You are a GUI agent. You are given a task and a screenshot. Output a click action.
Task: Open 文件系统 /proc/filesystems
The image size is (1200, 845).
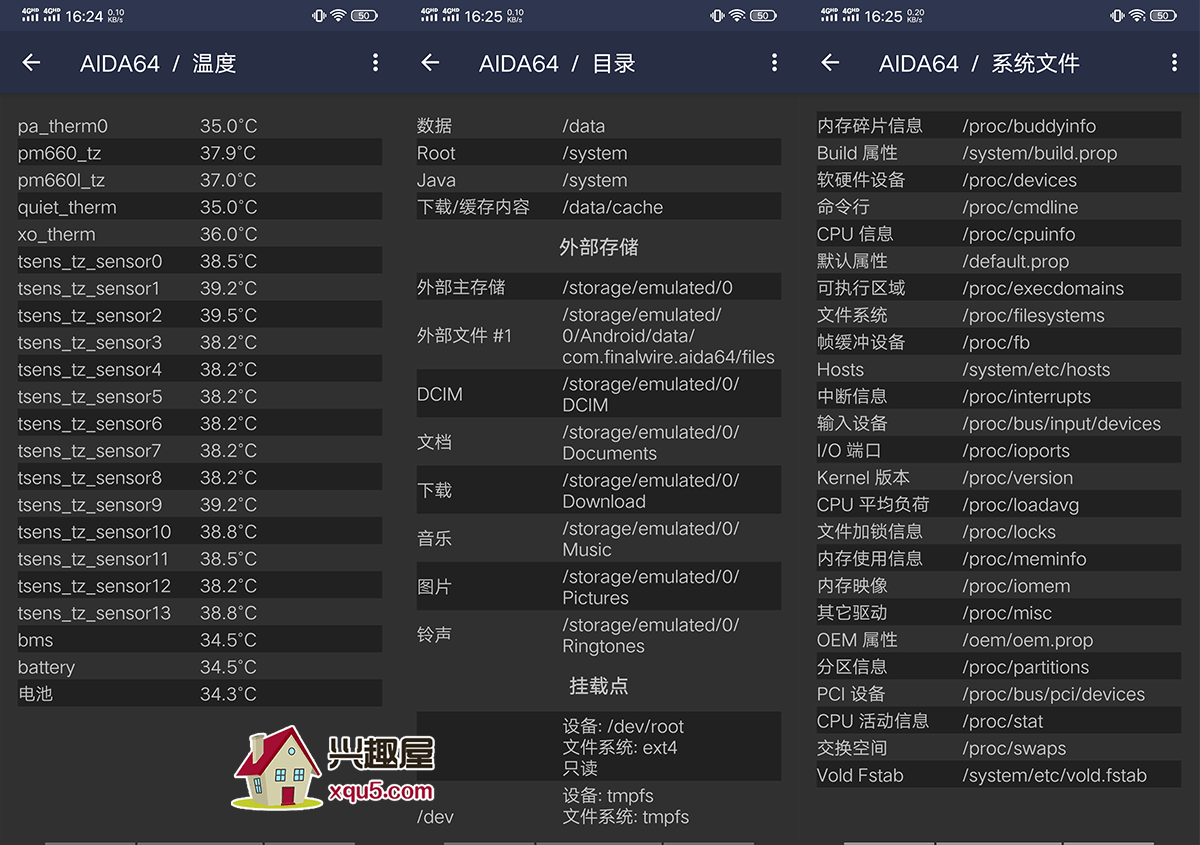[999, 315]
